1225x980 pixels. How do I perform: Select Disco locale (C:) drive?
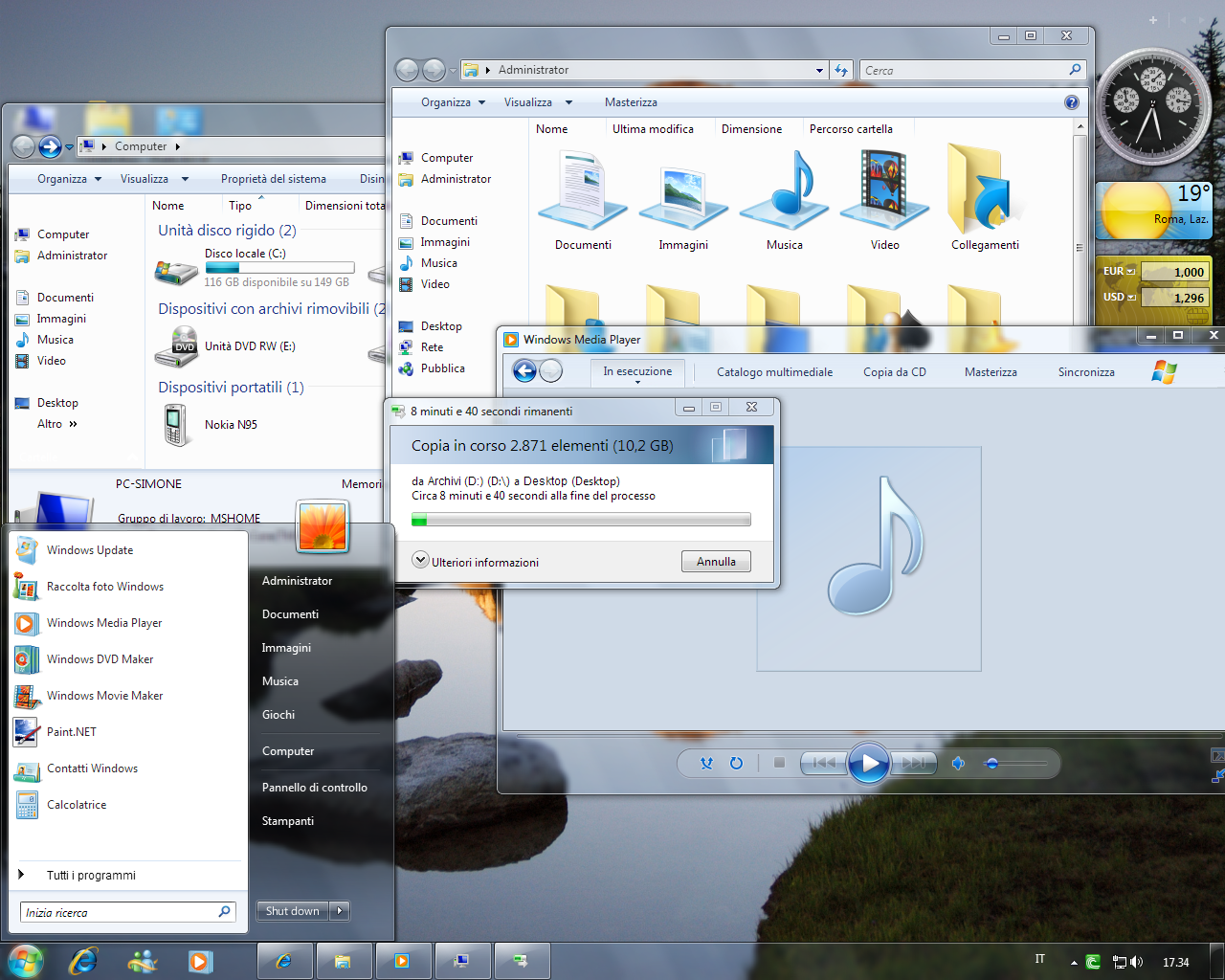pyautogui.click(x=255, y=268)
